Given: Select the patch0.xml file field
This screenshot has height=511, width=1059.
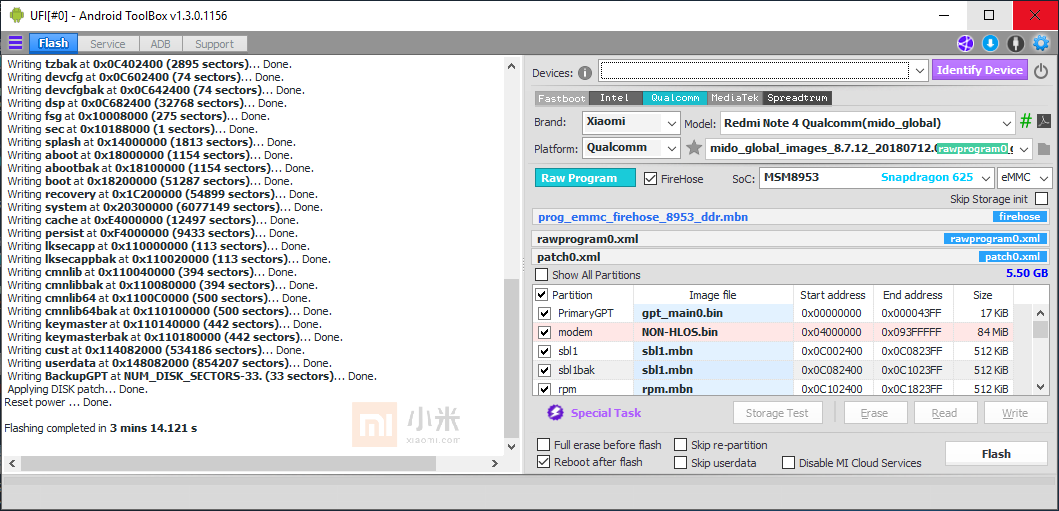Looking at the screenshot, I should coord(791,257).
